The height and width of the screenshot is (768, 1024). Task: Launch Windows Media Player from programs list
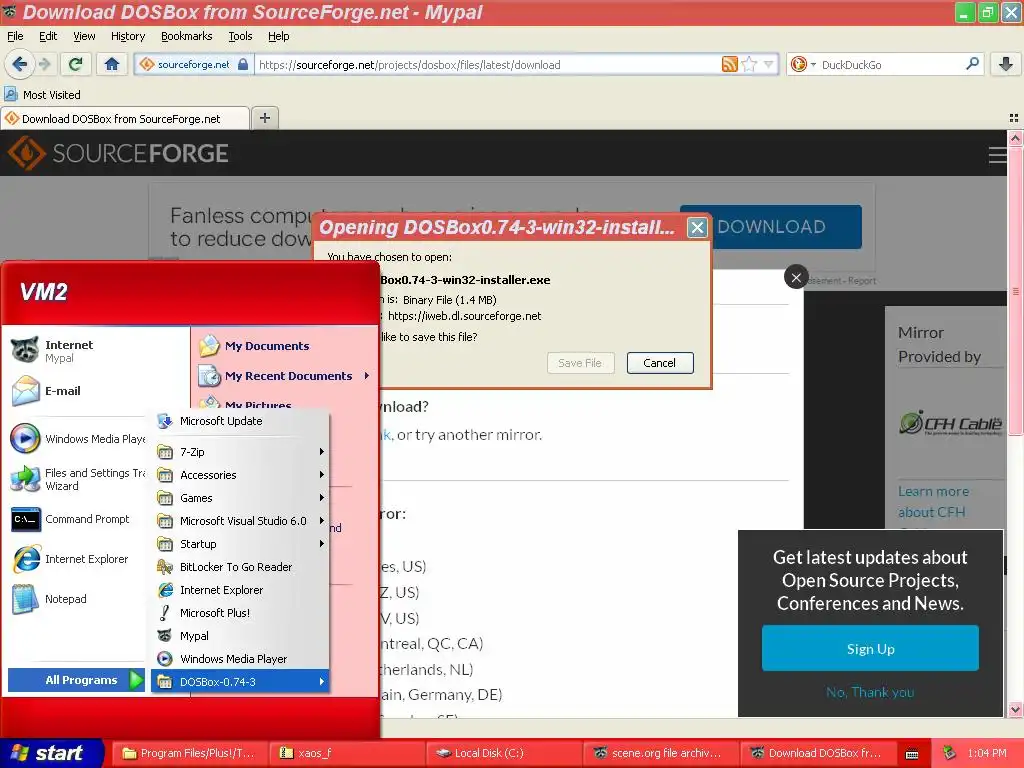click(240, 659)
